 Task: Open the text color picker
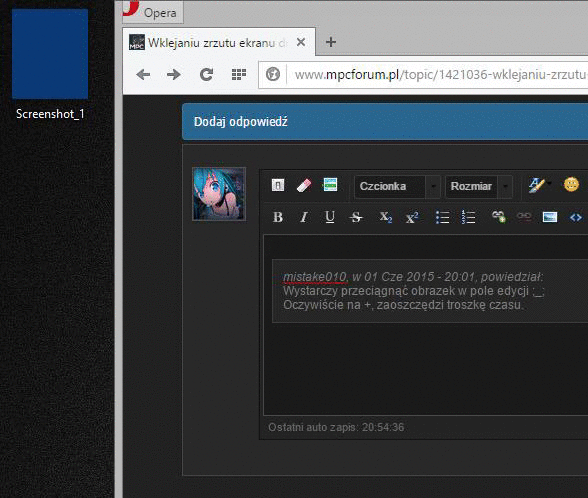pos(539,185)
